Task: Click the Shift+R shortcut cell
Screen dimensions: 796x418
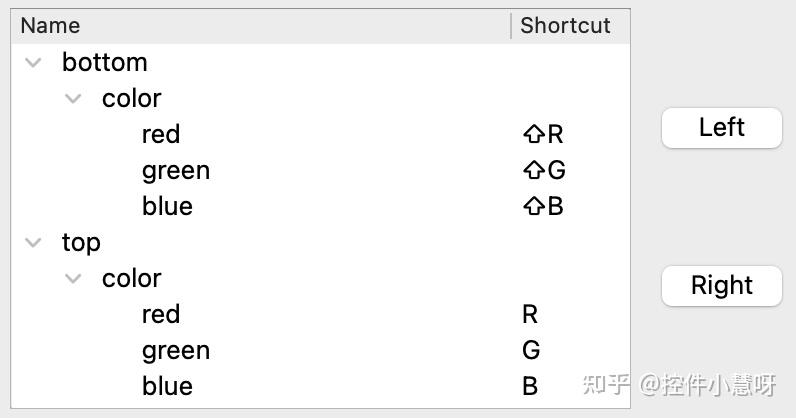Action: point(543,134)
